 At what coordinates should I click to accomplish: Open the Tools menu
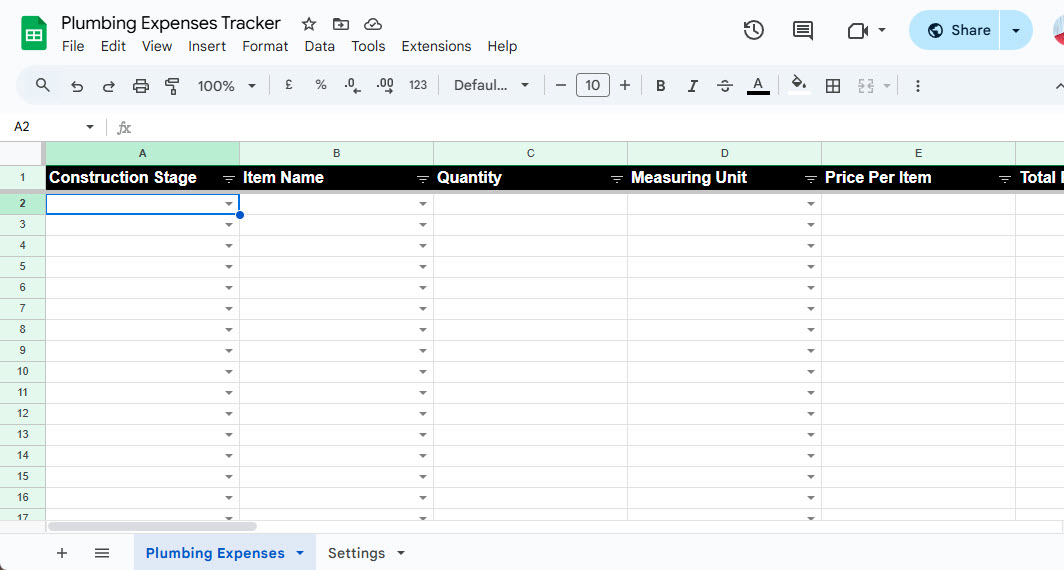point(368,46)
